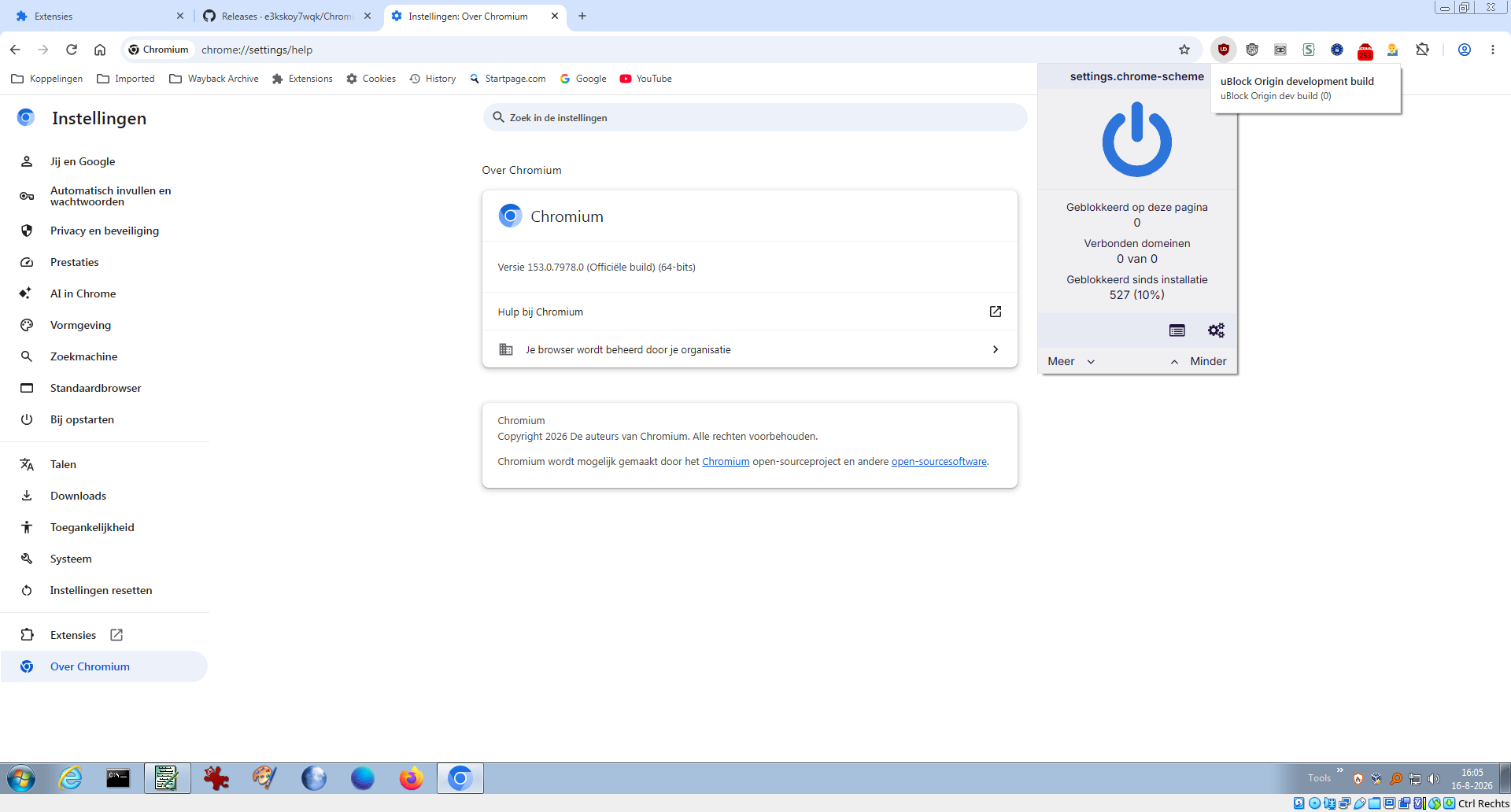Collapse uBlock panel using Minder
This screenshot has height=812, width=1511.
[1199, 361]
